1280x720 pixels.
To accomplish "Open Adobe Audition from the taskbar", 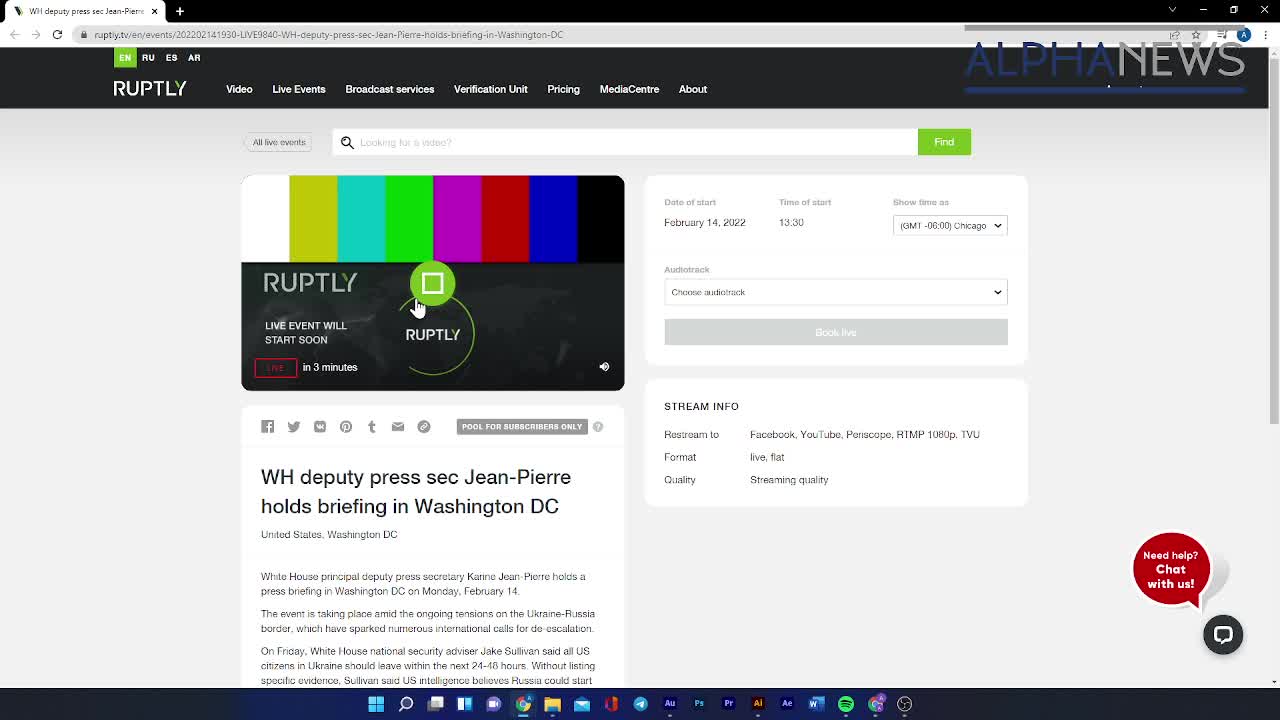I will (x=670, y=704).
